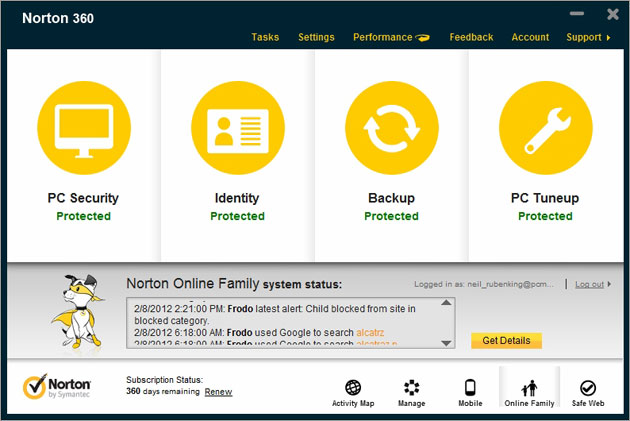This screenshot has height=421, width=630.
Task: Click the Log out link
Action: 589,284
